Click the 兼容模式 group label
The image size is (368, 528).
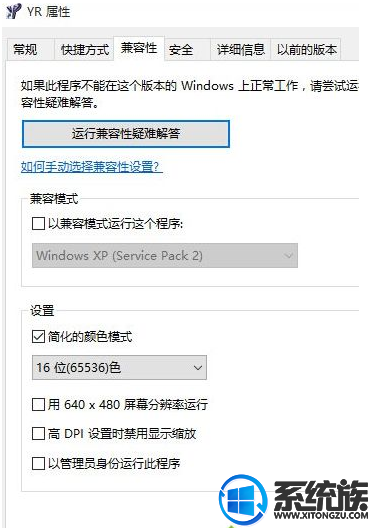54,199
